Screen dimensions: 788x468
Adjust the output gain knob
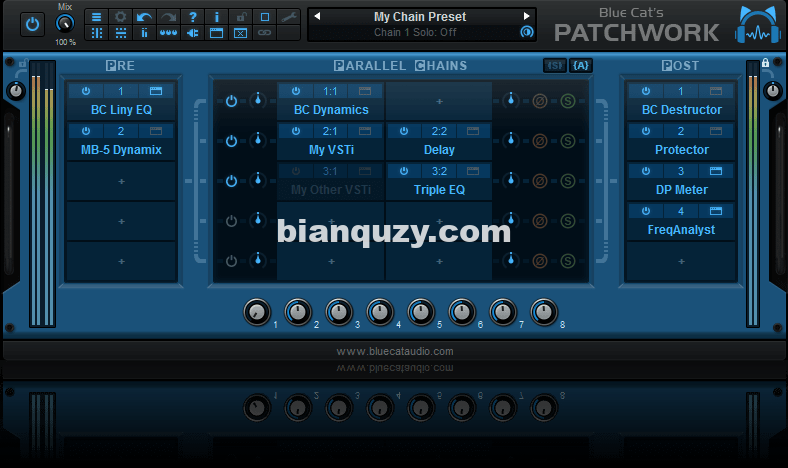[772, 91]
